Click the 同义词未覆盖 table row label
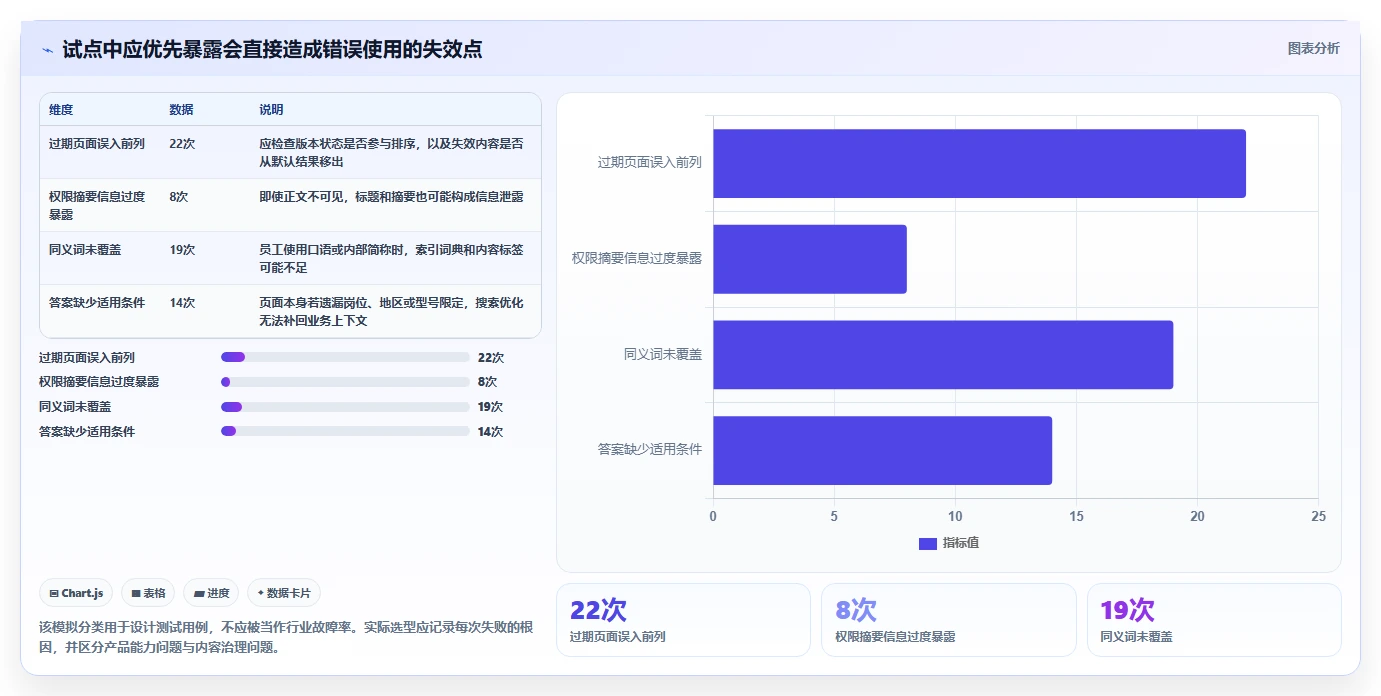The image size is (1381, 696). point(85,250)
